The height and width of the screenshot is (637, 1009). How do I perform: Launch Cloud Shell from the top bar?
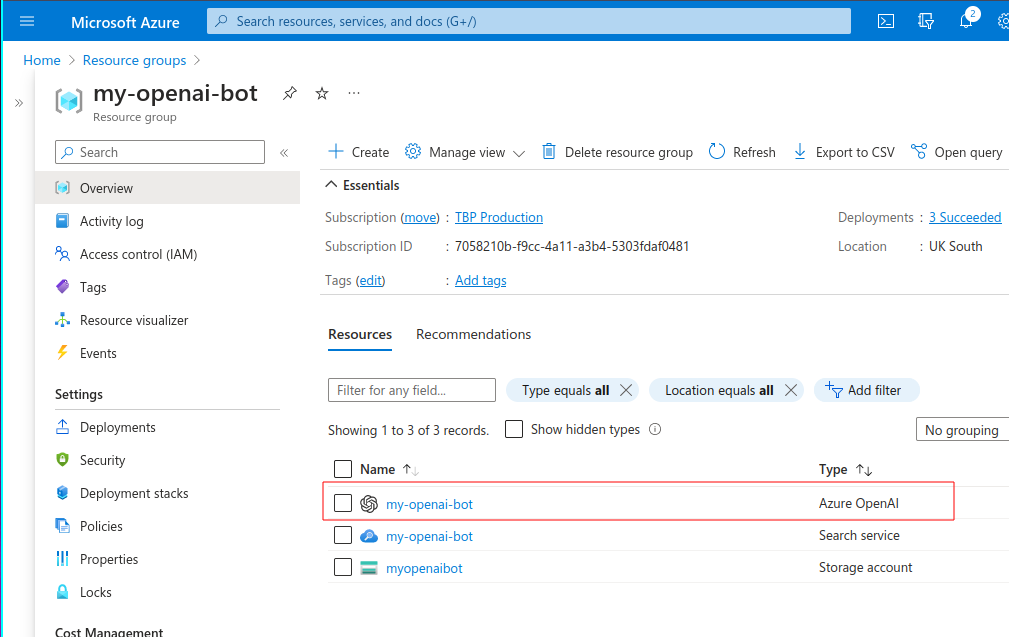pyautogui.click(x=886, y=21)
